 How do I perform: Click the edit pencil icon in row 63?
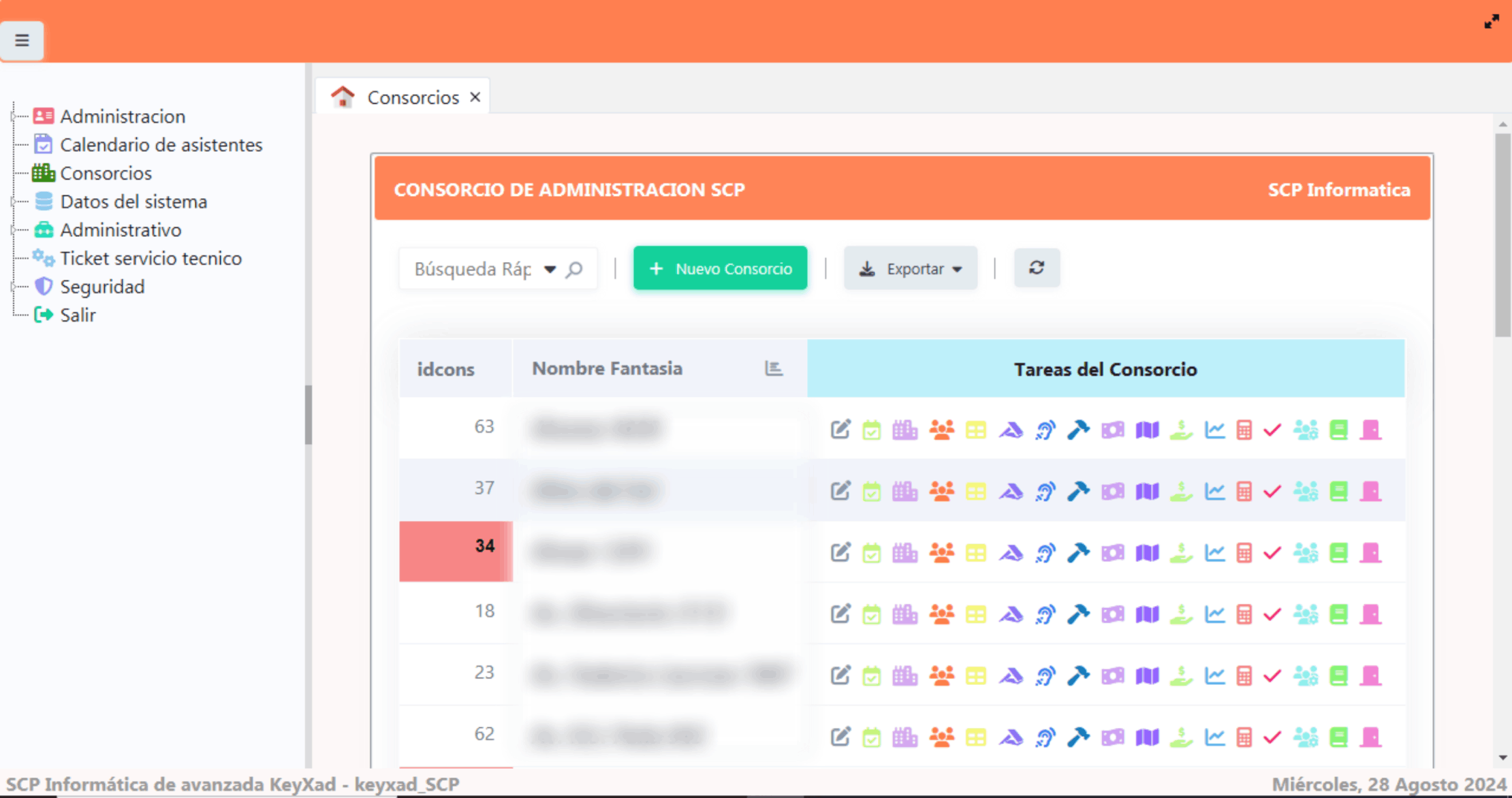point(840,430)
